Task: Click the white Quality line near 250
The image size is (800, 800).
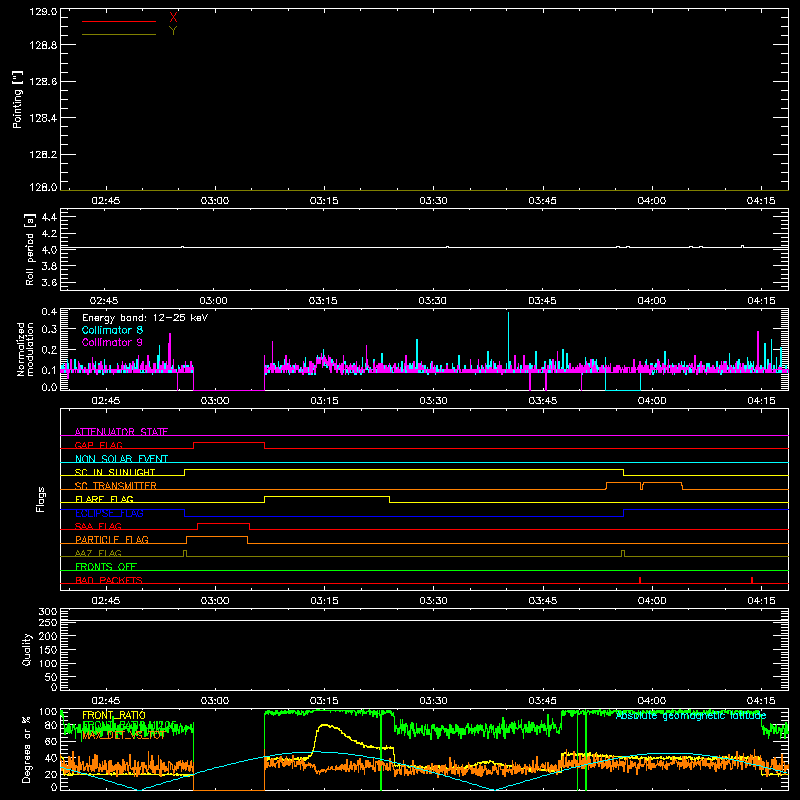Action: [424, 620]
